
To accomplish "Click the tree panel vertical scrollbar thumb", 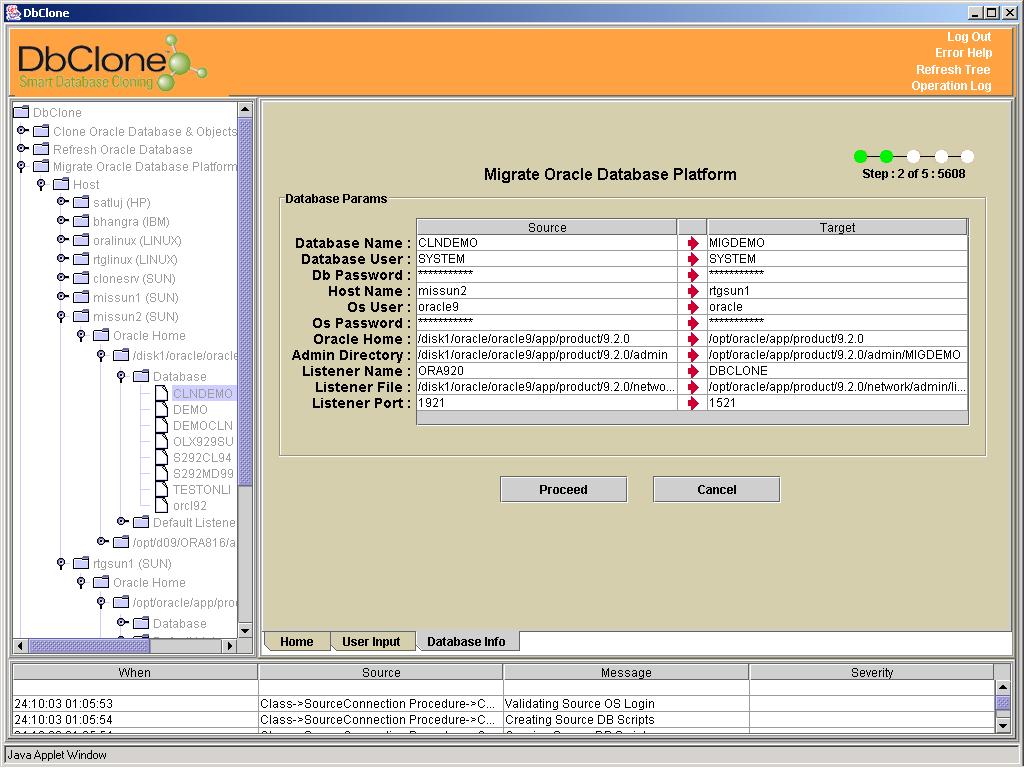I will [x=245, y=302].
